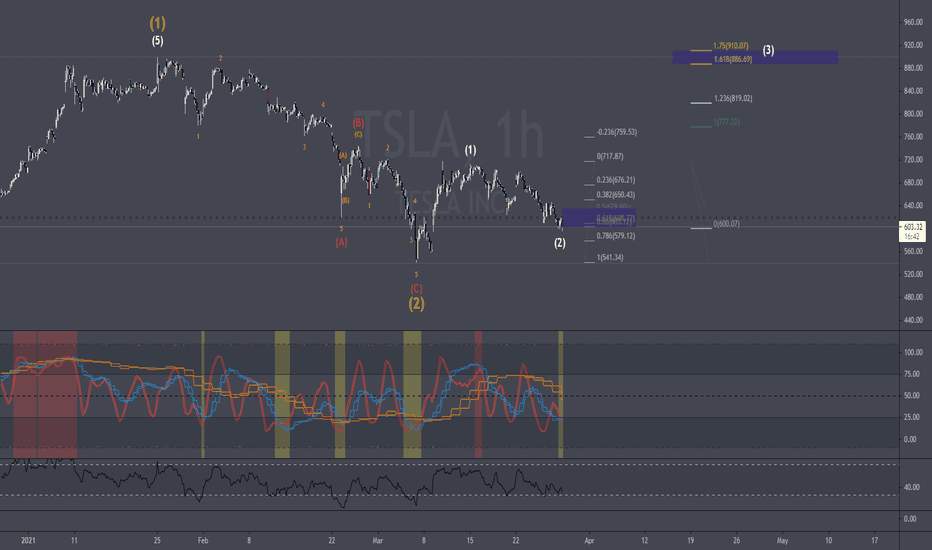Click the 640.00 price axis label
Screen dimensions: 932x550
pos(913,206)
